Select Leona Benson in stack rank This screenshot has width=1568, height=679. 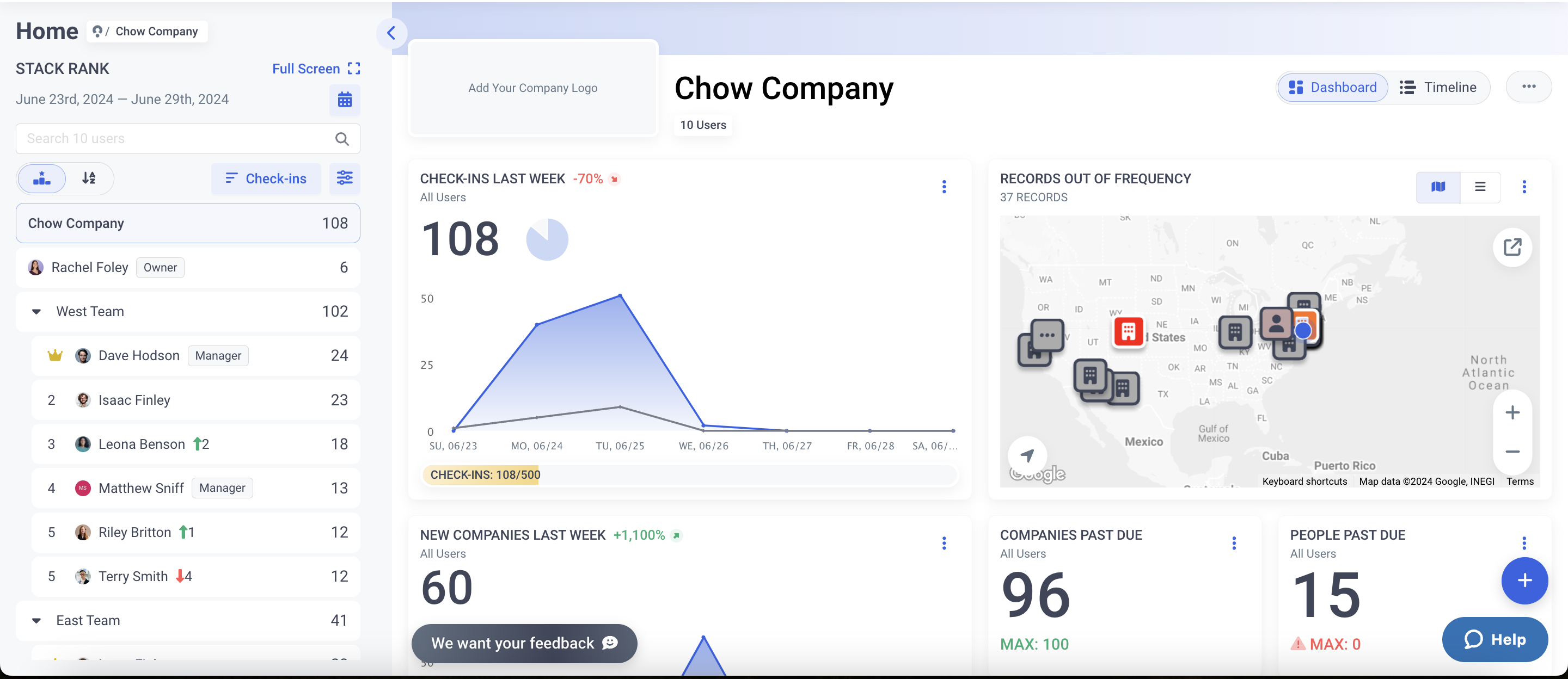click(195, 444)
